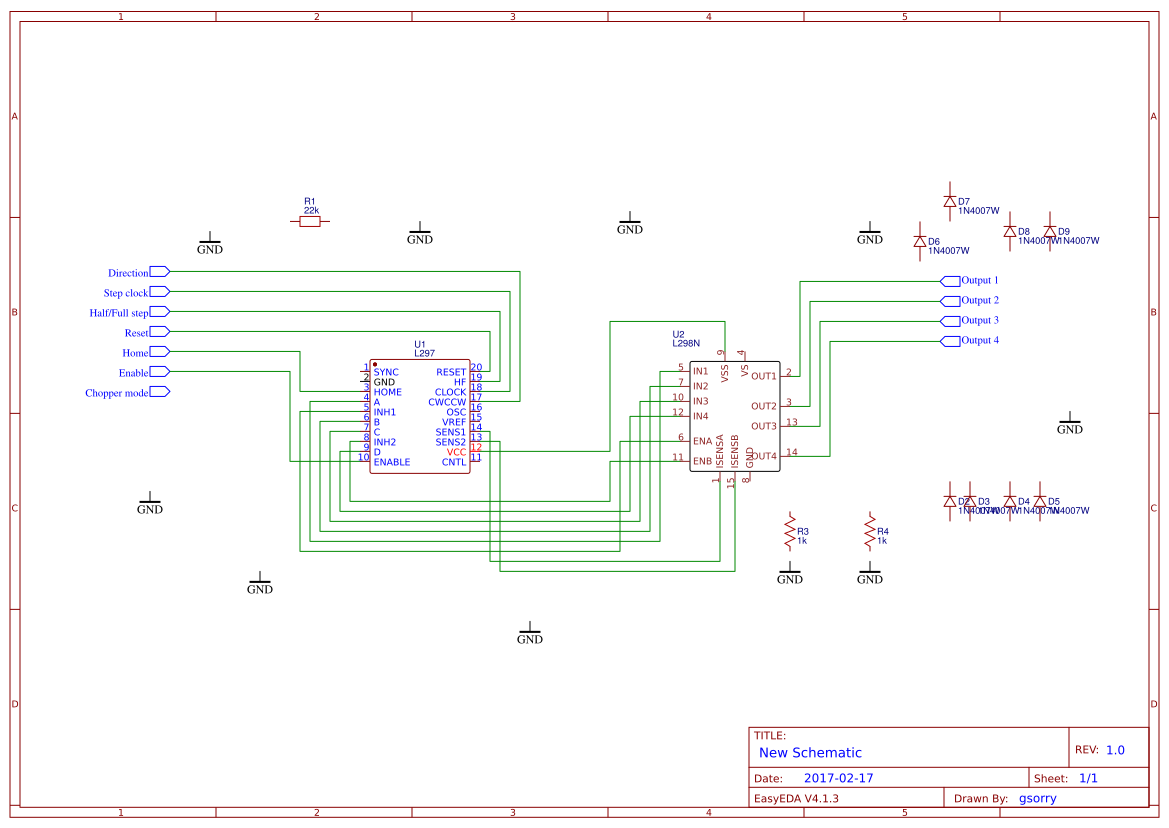Click the ISENSA pin label on U2
The image size is (1169, 828).
[x=719, y=452]
